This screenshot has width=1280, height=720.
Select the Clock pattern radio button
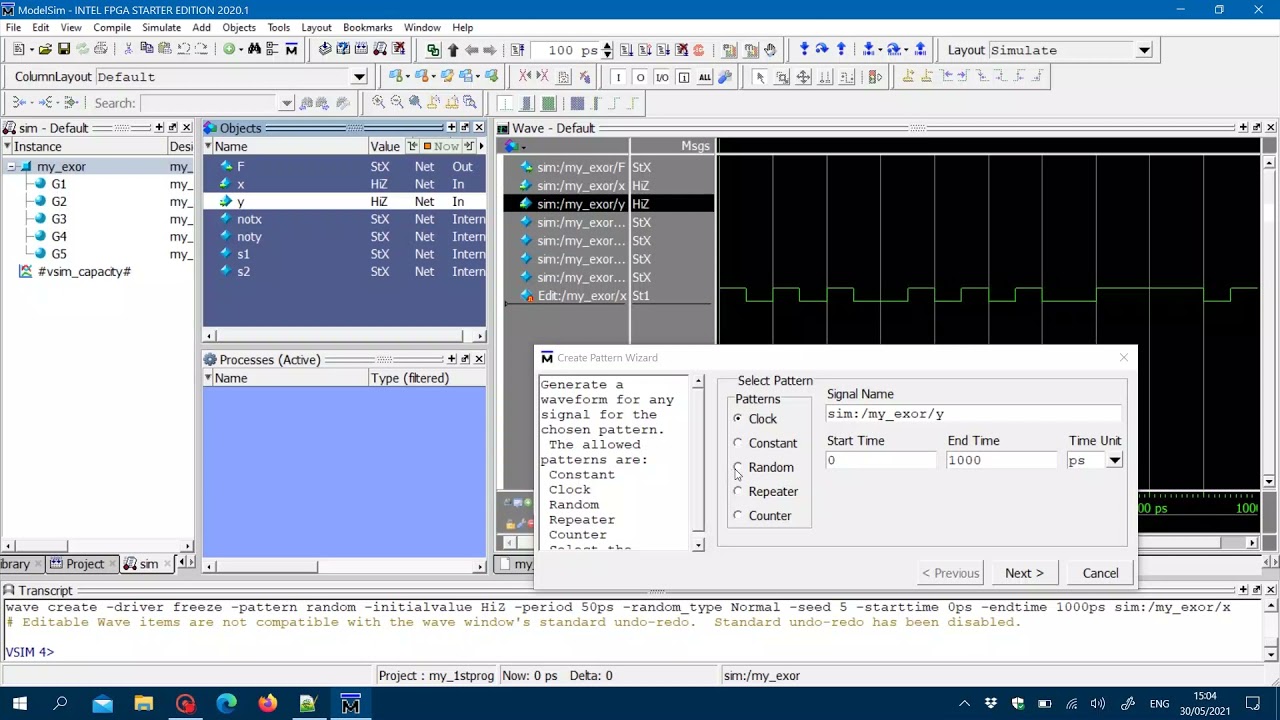[x=738, y=419]
